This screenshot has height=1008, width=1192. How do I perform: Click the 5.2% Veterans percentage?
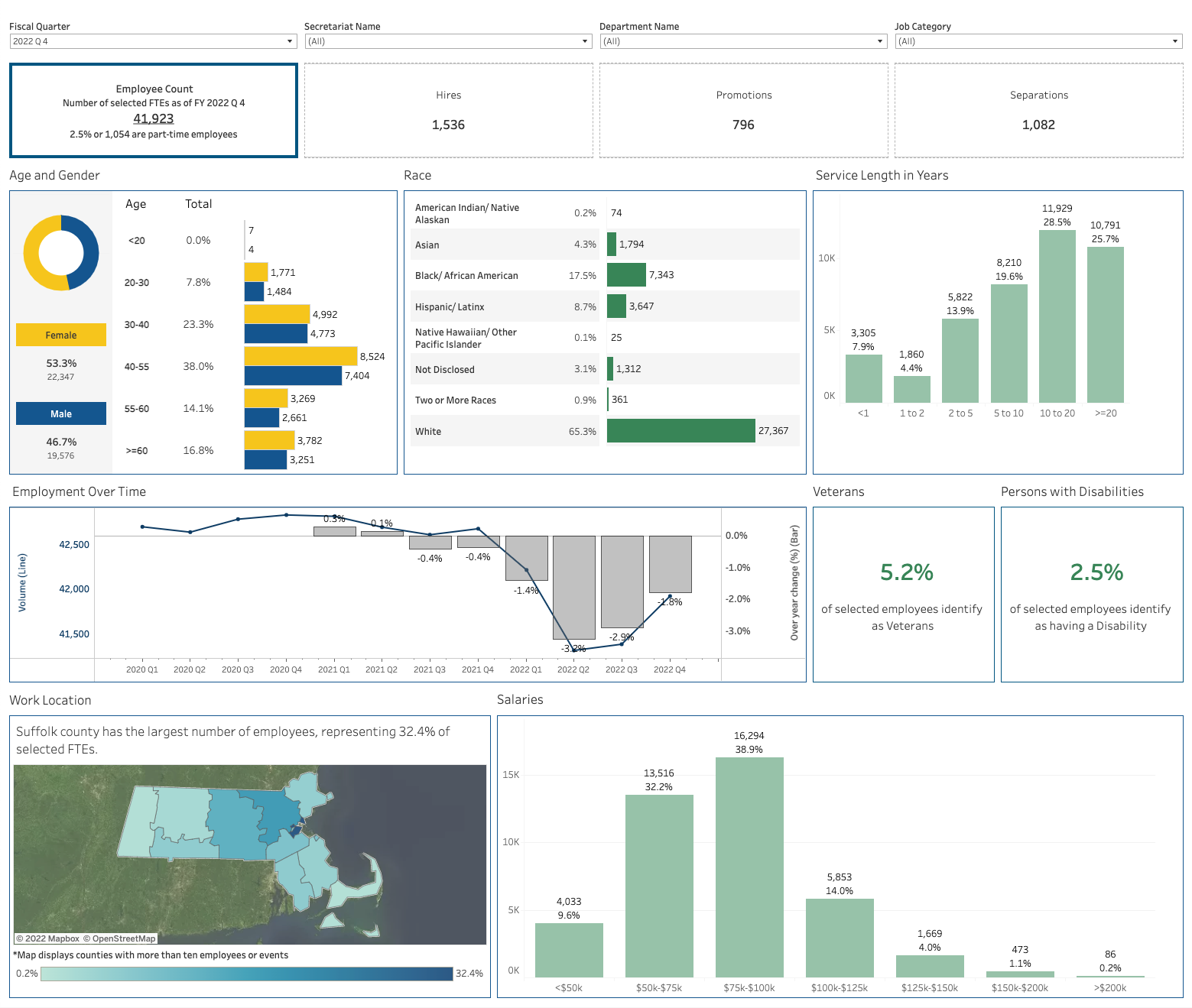pyautogui.click(x=905, y=572)
